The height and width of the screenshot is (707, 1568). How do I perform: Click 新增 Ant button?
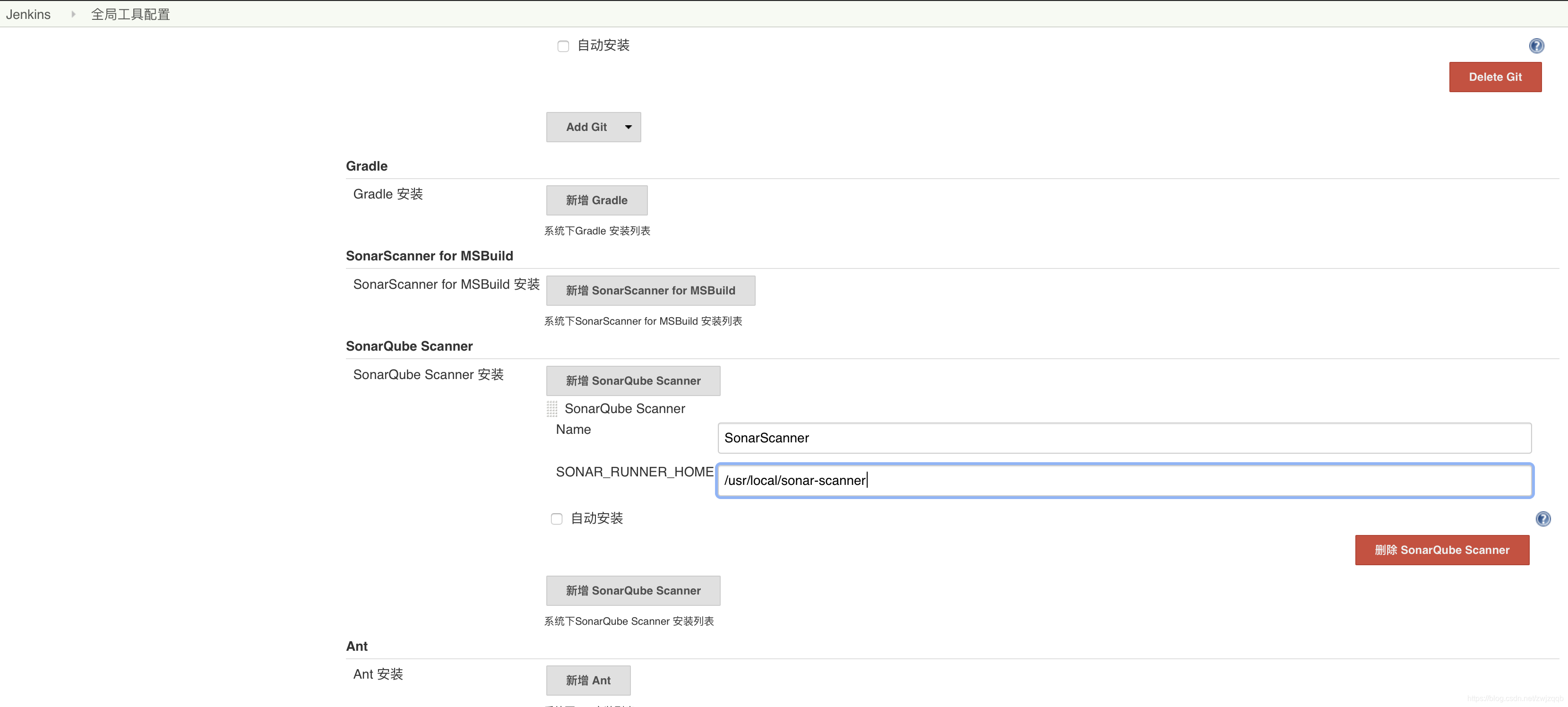(x=587, y=680)
